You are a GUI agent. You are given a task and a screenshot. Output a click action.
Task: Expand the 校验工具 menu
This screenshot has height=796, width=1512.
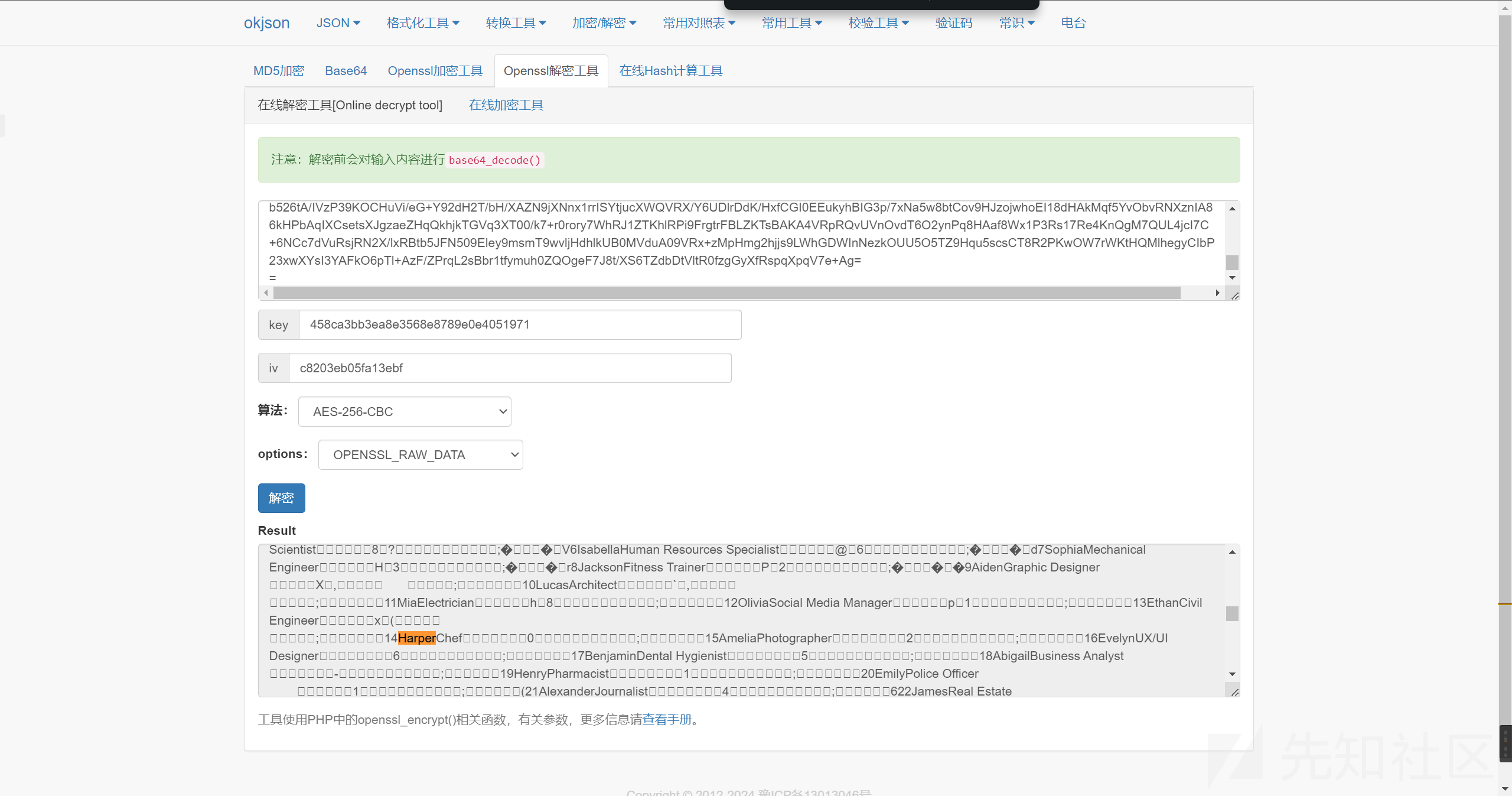878,23
